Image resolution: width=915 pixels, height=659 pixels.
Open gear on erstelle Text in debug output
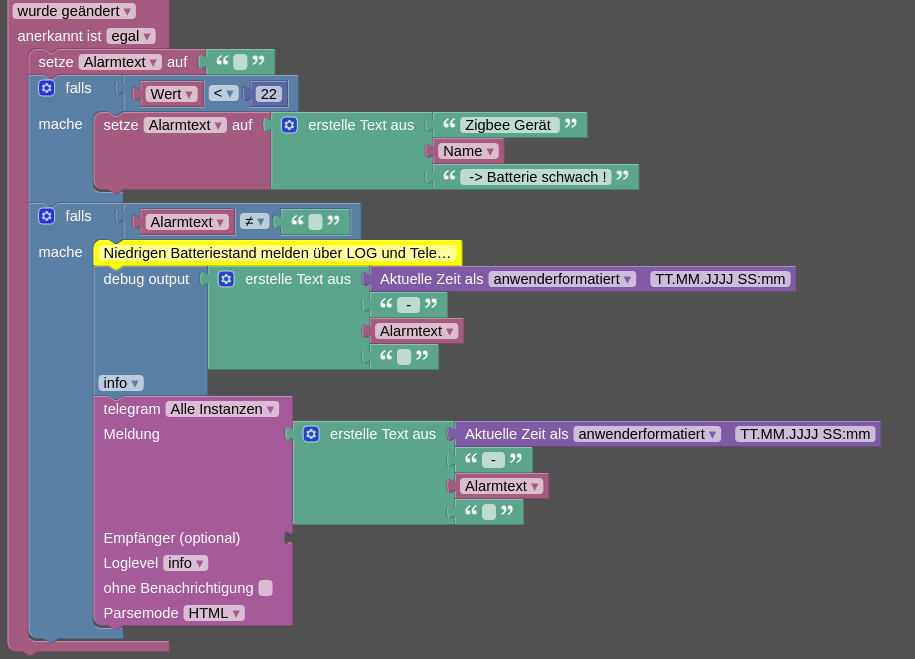coord(226,279)
